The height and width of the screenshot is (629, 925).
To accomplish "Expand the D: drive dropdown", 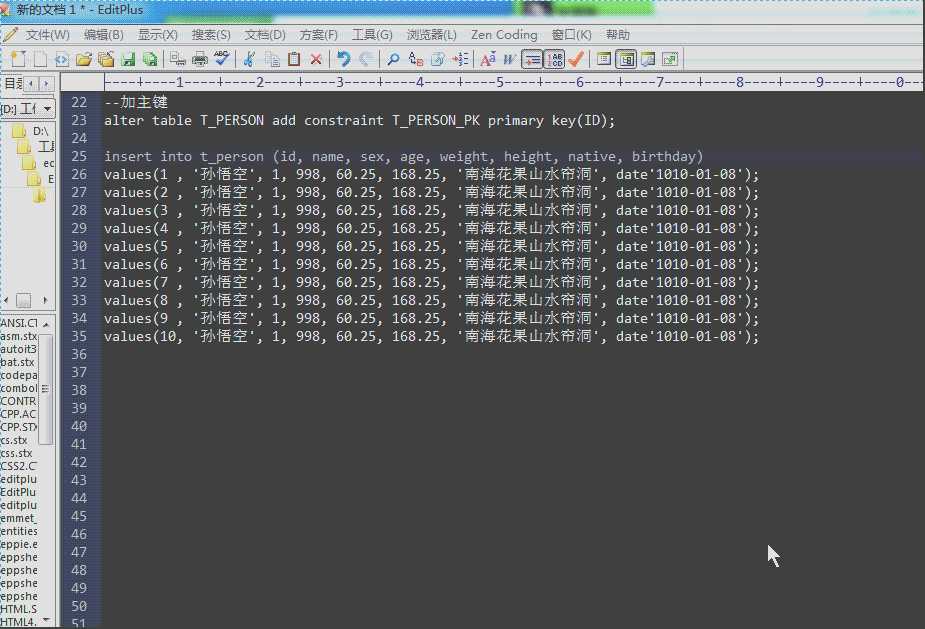I will [x=47, y=109].
